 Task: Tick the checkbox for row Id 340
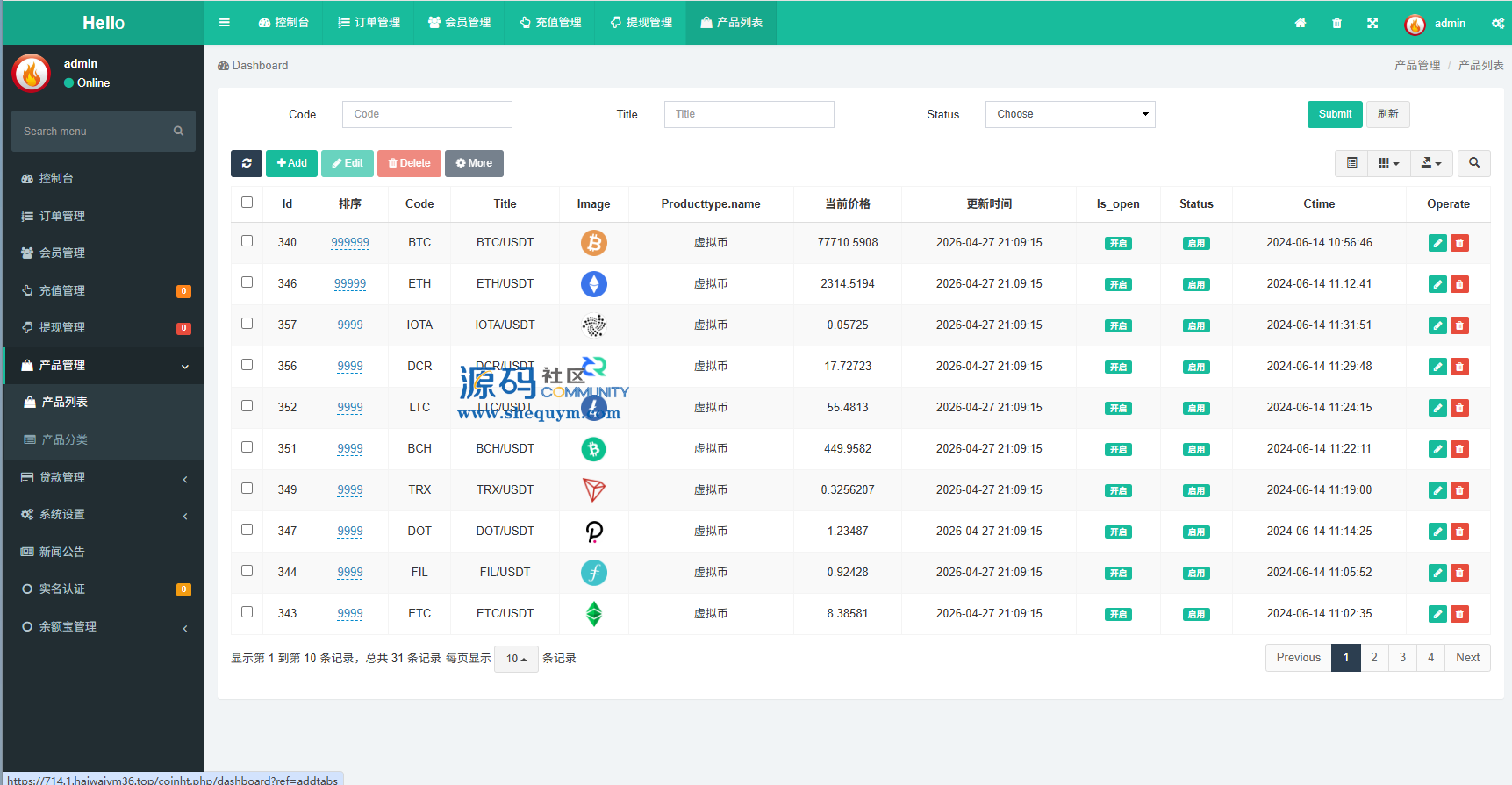point(247,241)
